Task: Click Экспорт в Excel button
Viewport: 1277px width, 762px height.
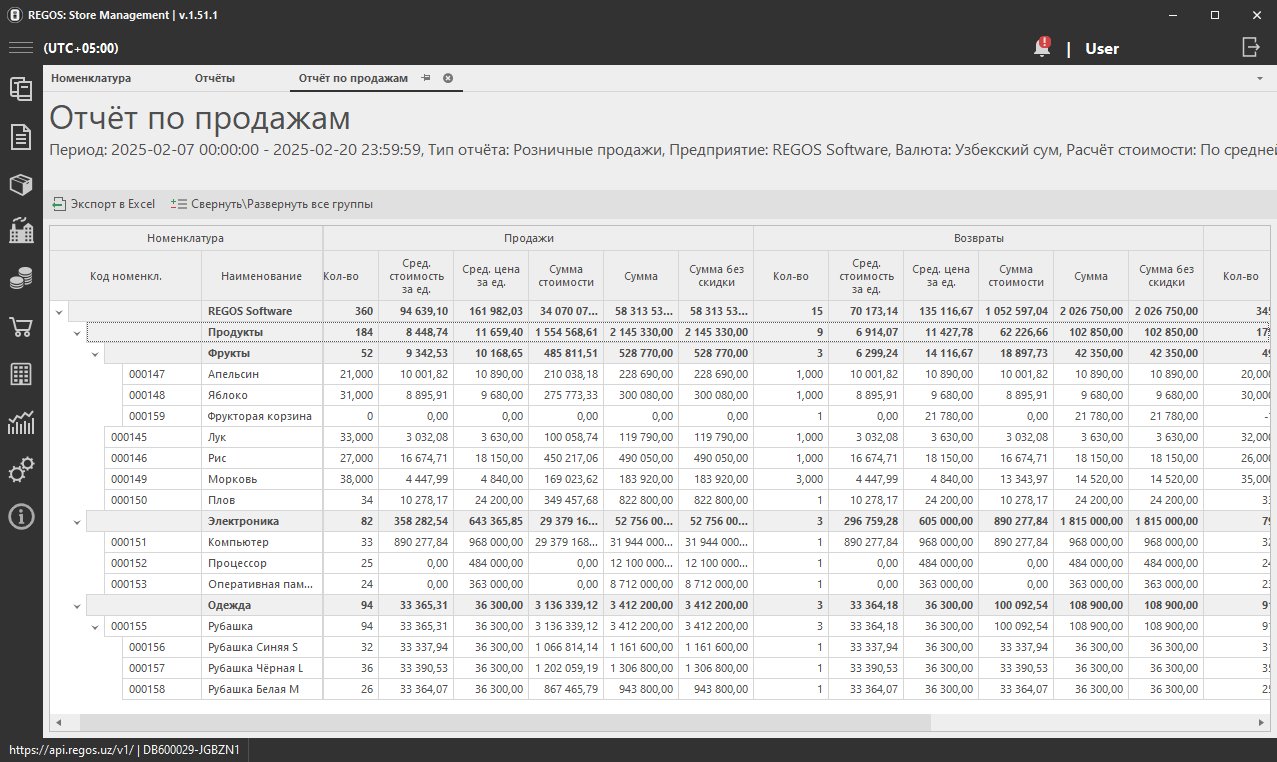Action: 104,204
